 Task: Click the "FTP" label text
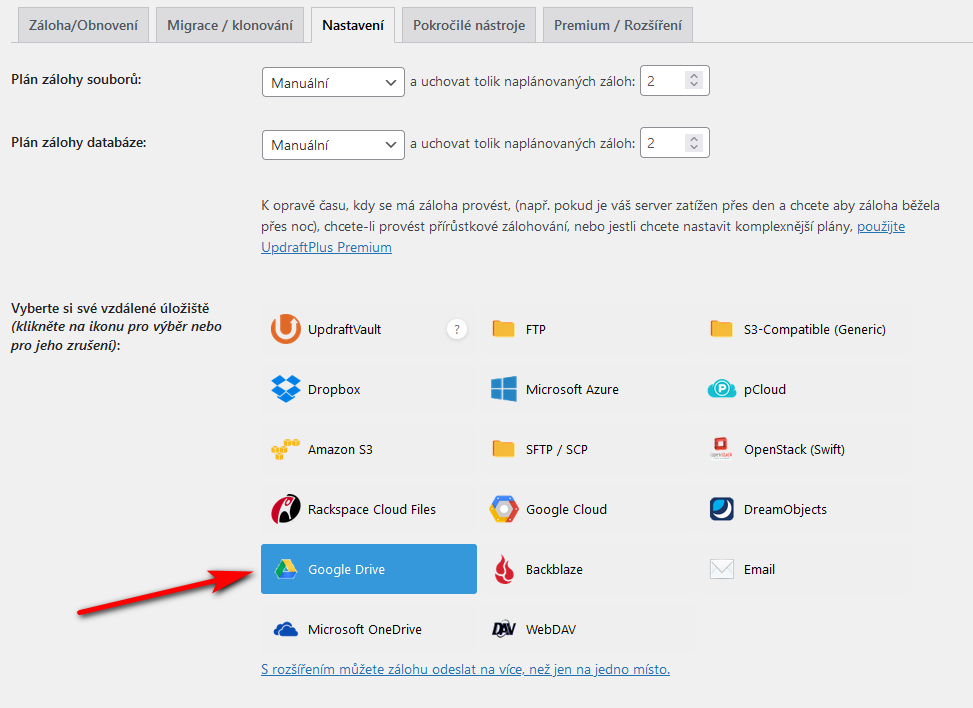(536, 329)
